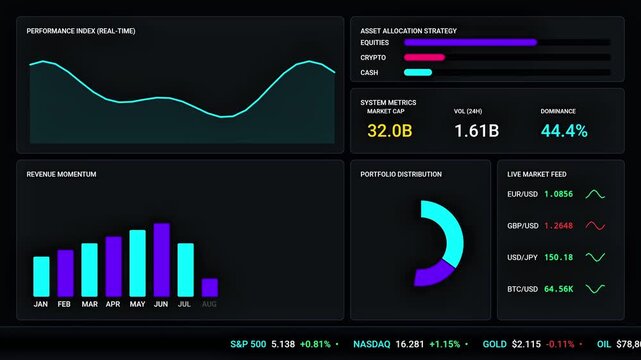The image size is (641, 360).
Task: Click the BTC/USD price 64.56K
Action: click(558, 289)
